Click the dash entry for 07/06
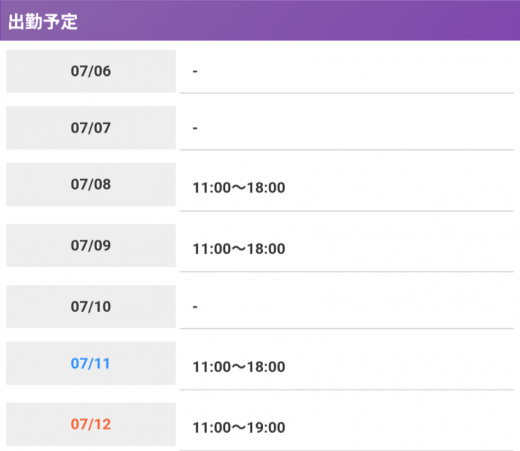 coord(195,71)
